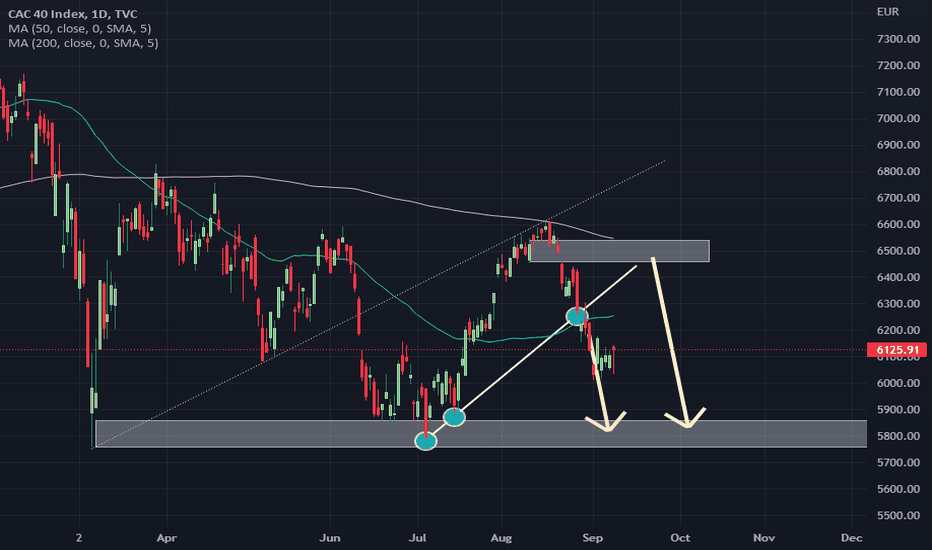Click the Nov label on time axis
The height and width of the screenshot is (550, 932).
(764, 538)
